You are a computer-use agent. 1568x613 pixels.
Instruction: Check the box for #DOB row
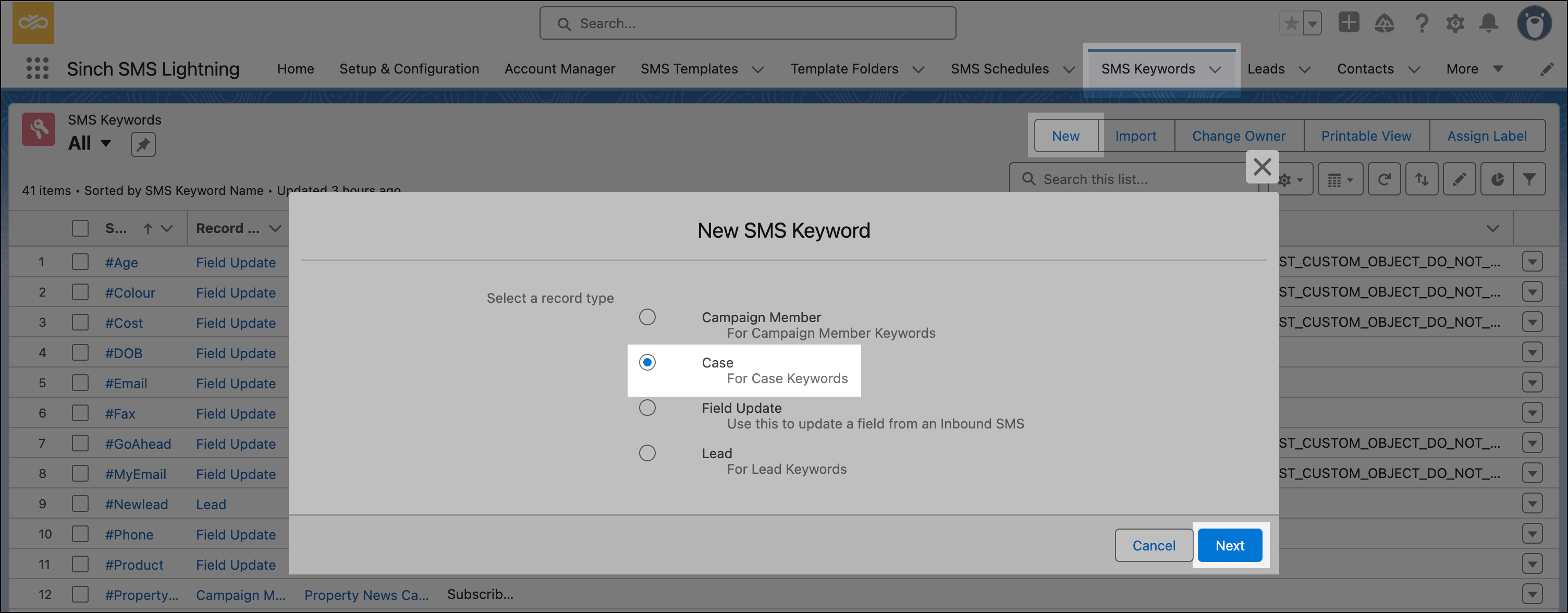tap(80, 353)
